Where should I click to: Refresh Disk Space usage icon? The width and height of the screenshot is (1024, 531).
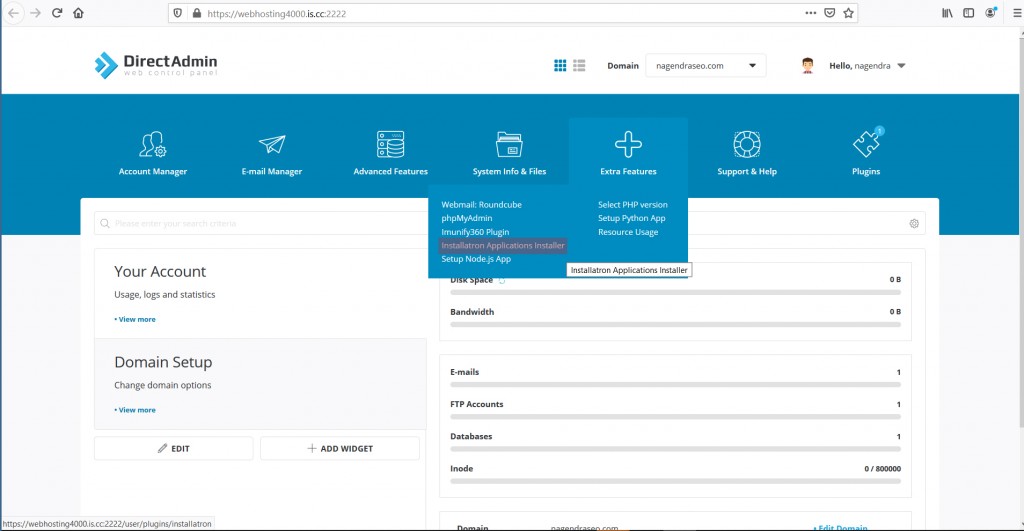pyautogui.click(x=502, y=280)
